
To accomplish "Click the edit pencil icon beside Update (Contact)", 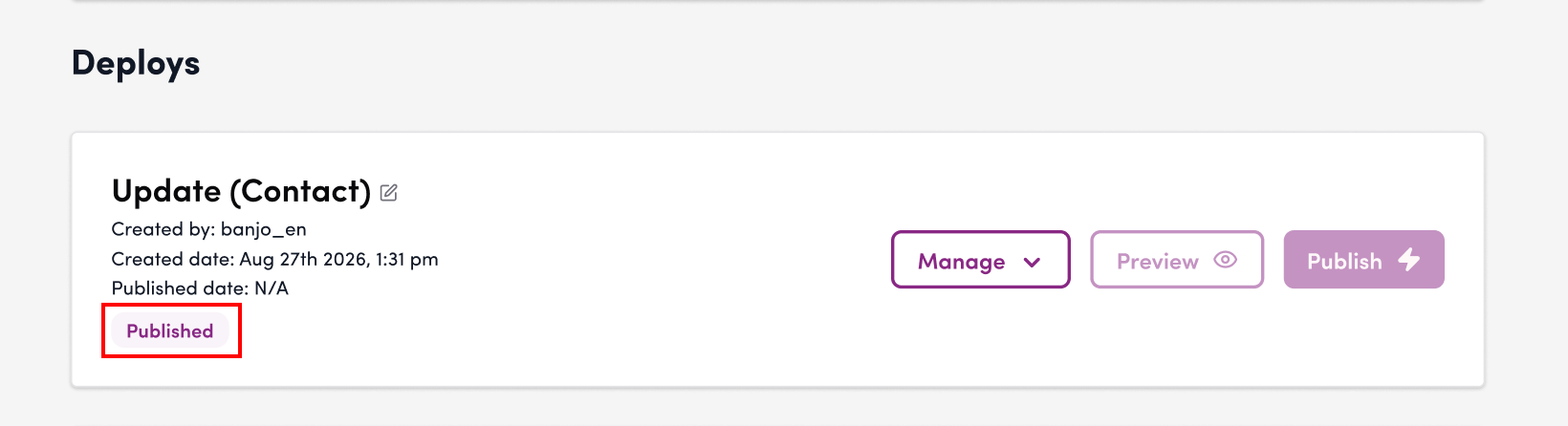I will [x=388, y=193].
